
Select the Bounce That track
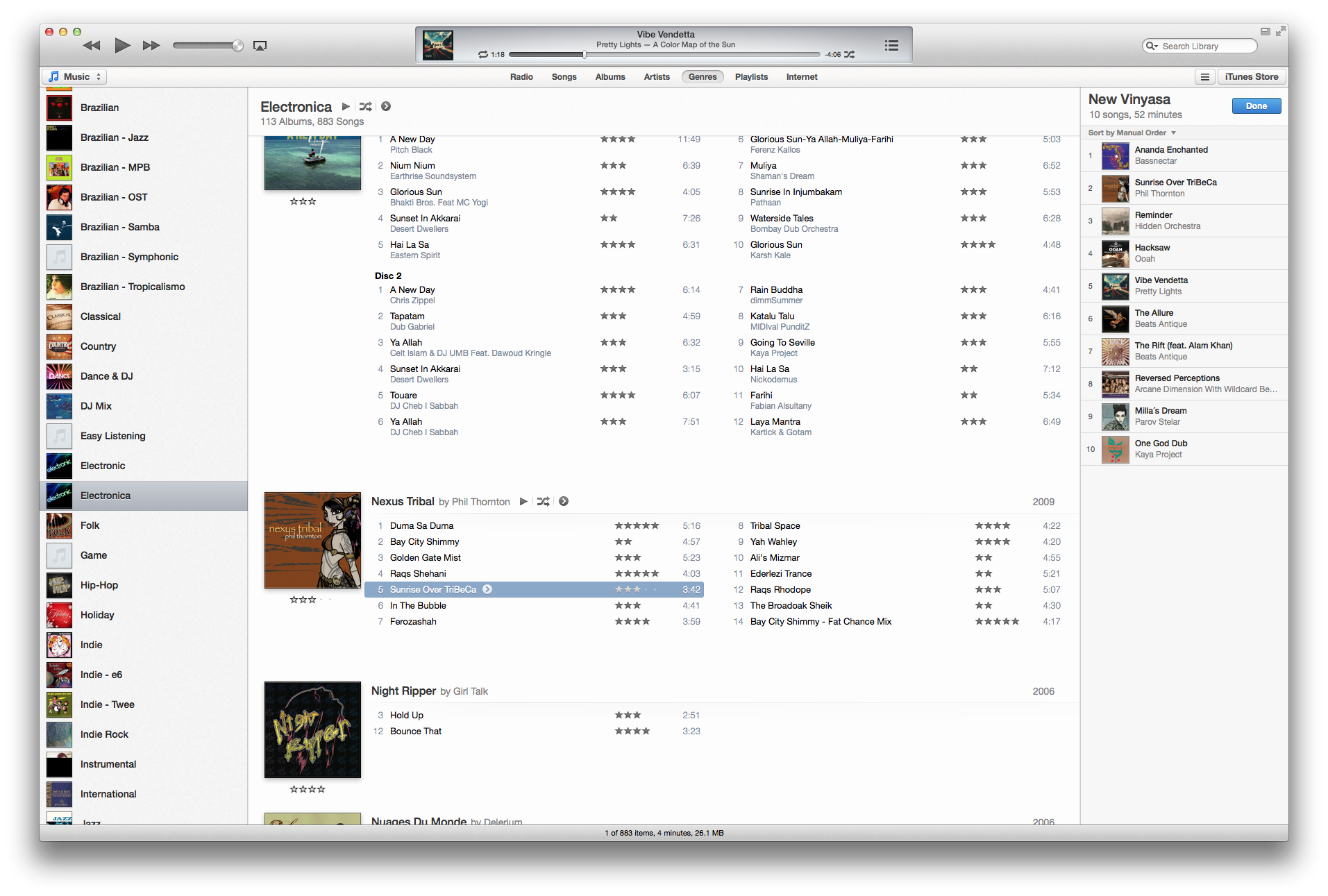(535, 732)
